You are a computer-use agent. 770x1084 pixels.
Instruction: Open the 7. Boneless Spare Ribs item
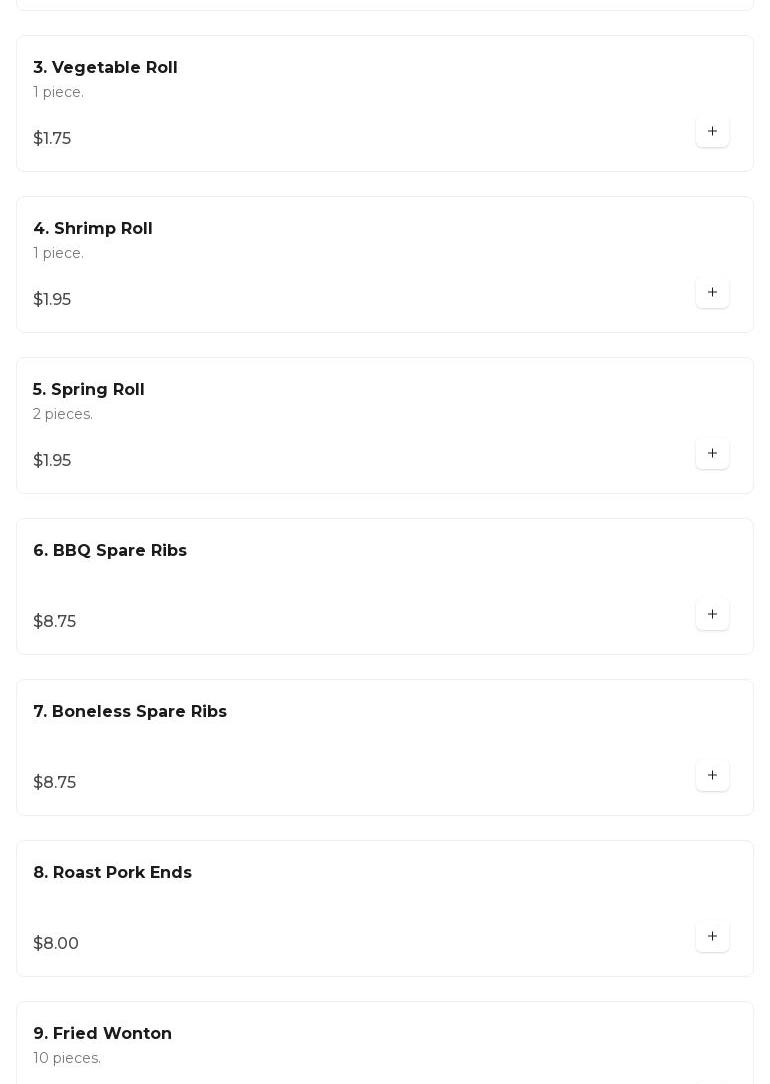(x=130, y=712)
